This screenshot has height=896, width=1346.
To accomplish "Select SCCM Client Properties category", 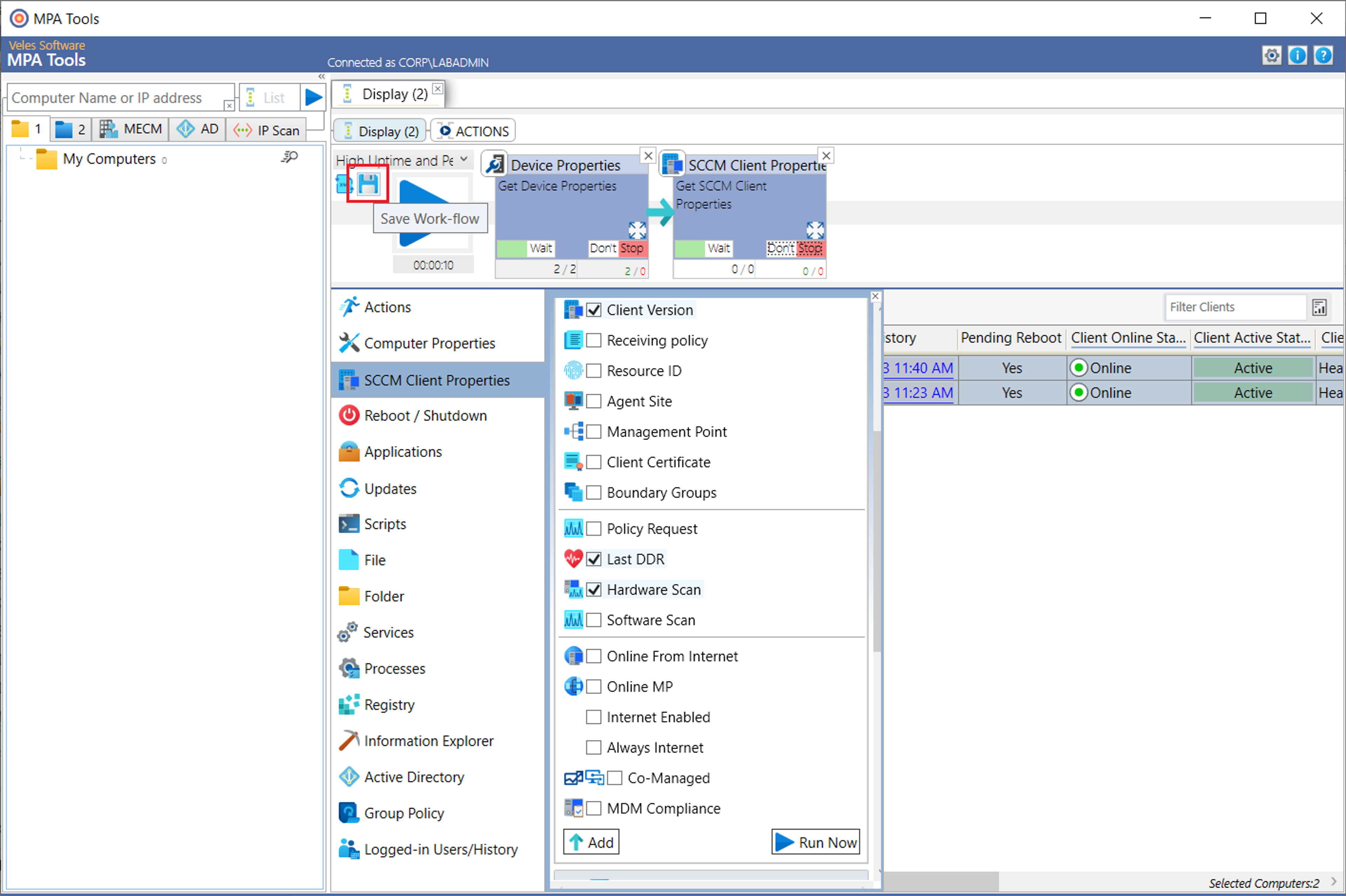I will pos(437,380).
